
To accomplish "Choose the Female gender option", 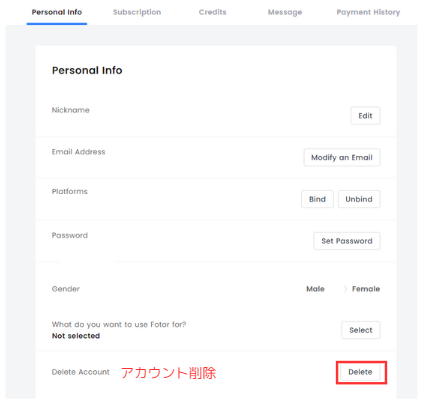I will [366, 289].
